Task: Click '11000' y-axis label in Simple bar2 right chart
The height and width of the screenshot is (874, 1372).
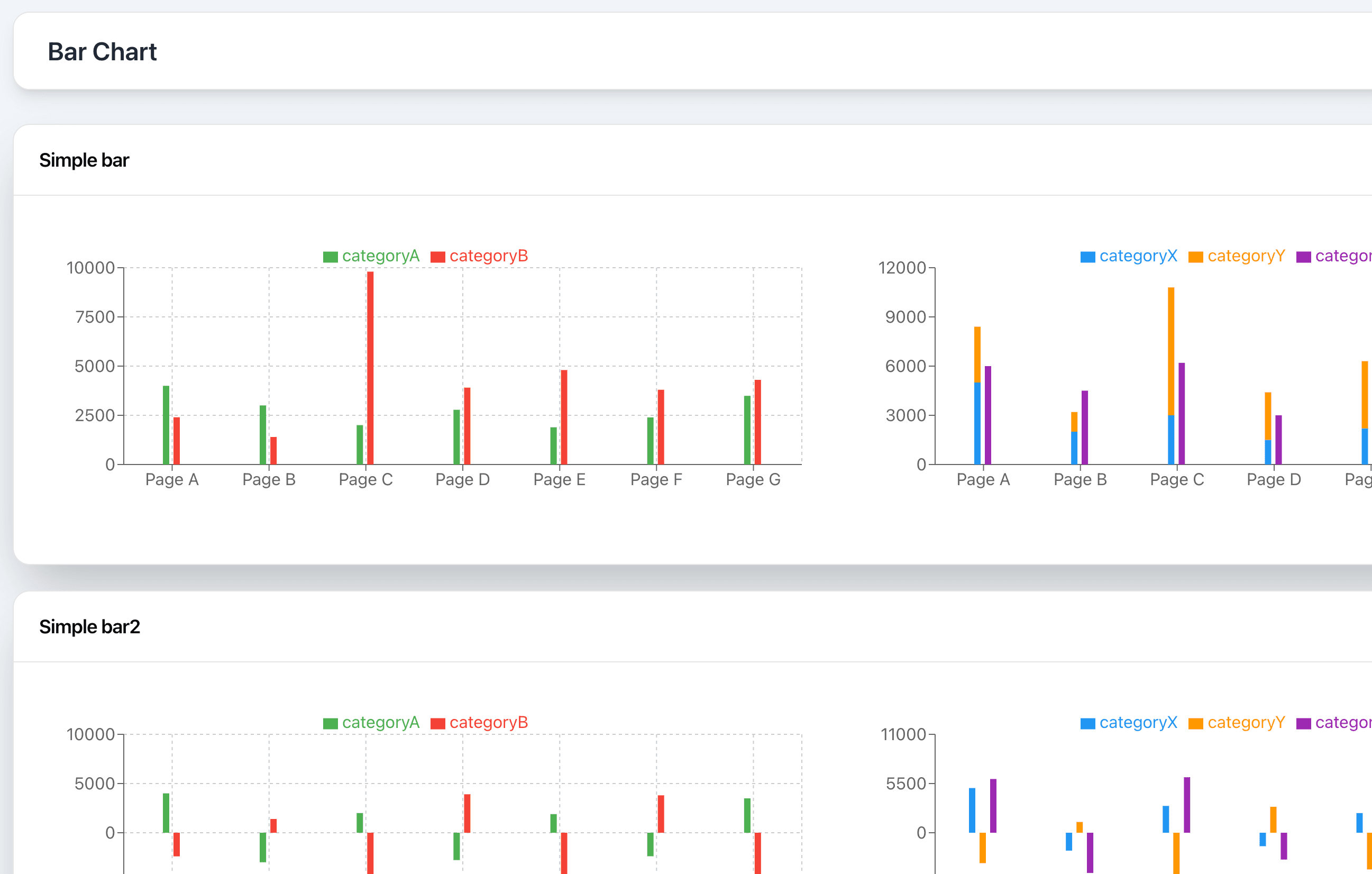Action: 903,734
